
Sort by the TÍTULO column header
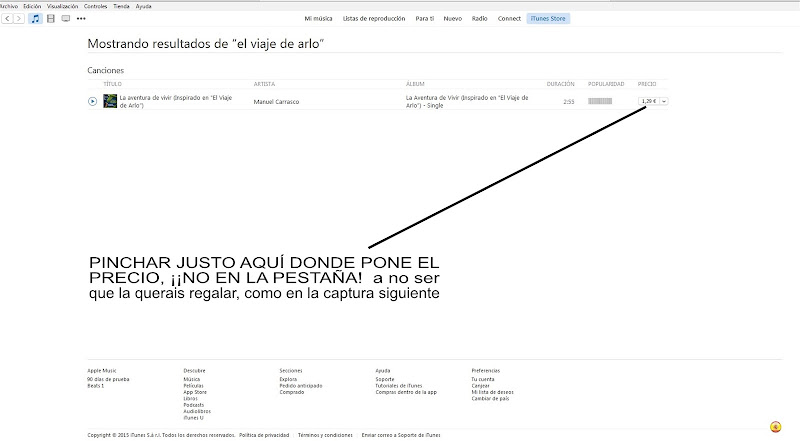tap(113, 84)
